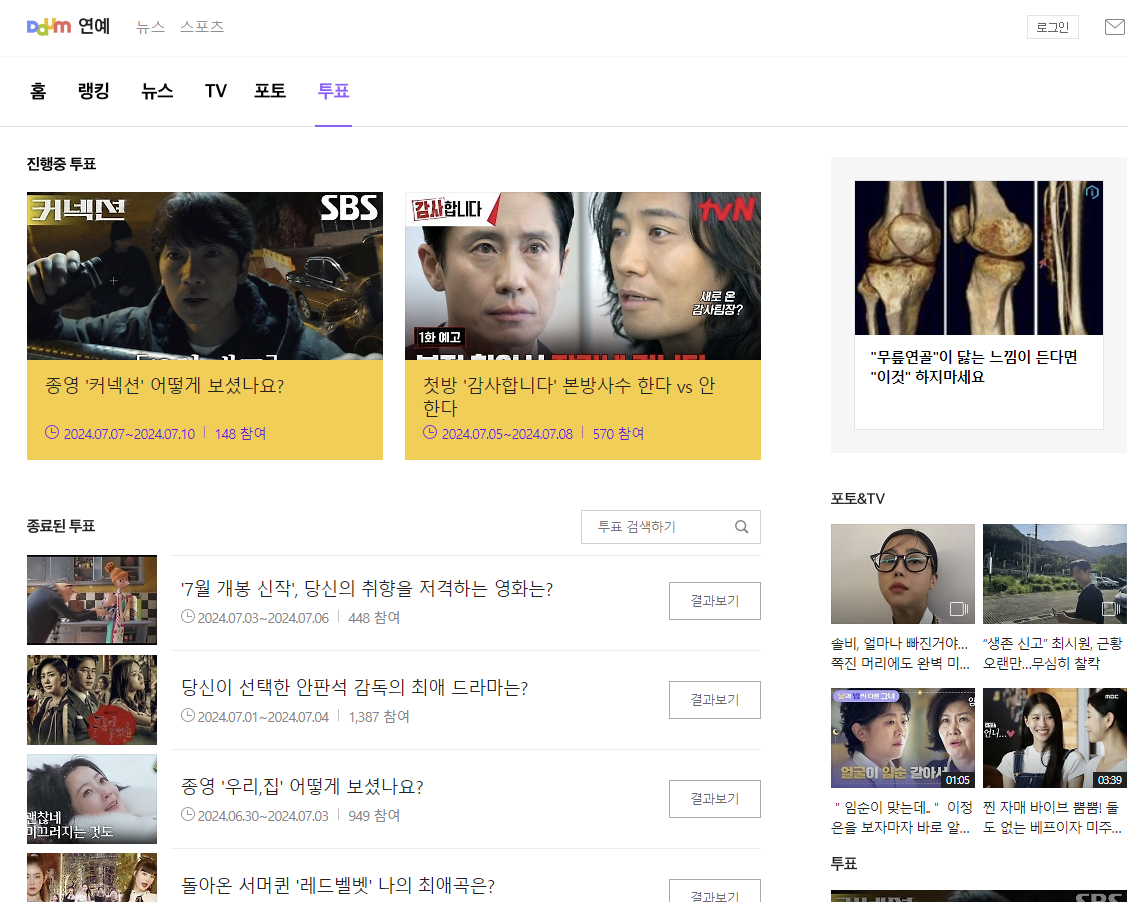Image resolution: width=1128 pixels, height=902 pixels.
Task: Open the Daum logo home link
Action: [x=48, y=27]
